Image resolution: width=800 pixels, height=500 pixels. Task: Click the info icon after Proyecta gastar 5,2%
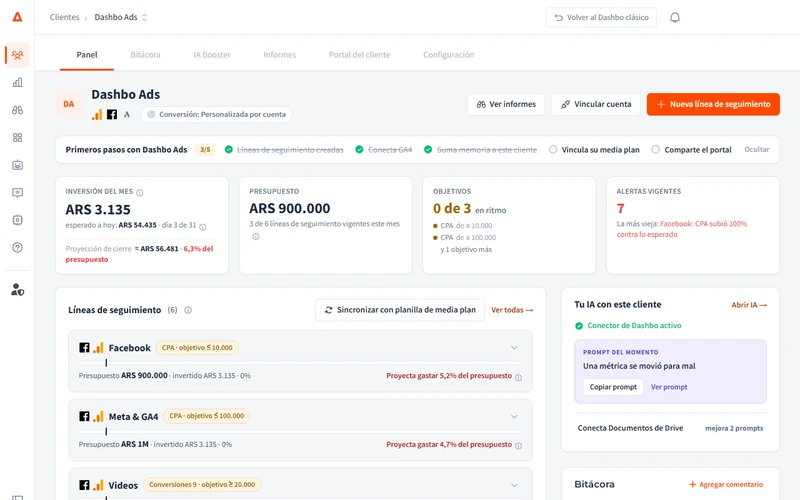click(518, 378)
